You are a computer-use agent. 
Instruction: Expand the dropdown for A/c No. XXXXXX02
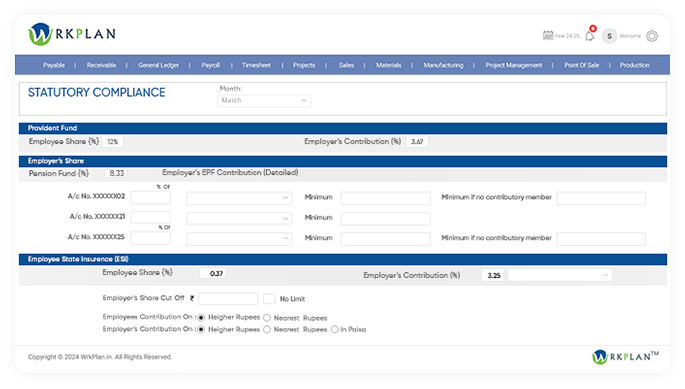point(239,198)
